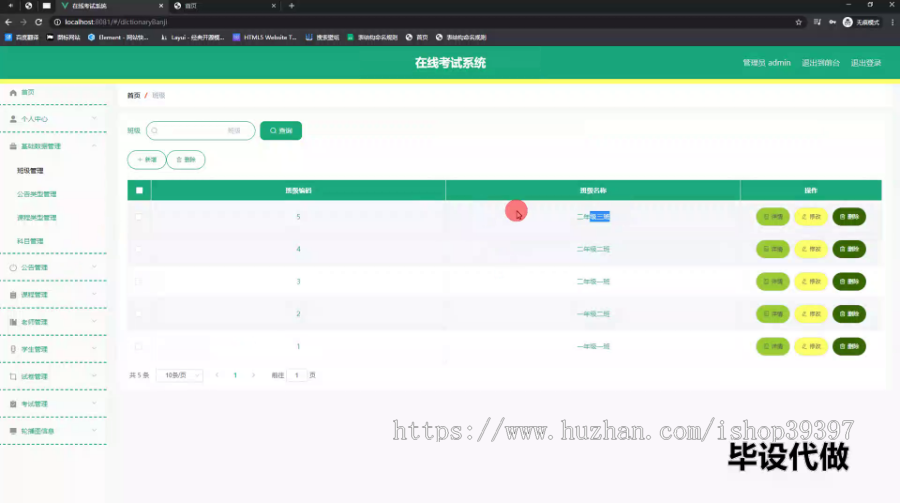Check the box for row 4 二年级二班
The height and width of the screenshot is (503, 900).
click(x=138, y=249)
